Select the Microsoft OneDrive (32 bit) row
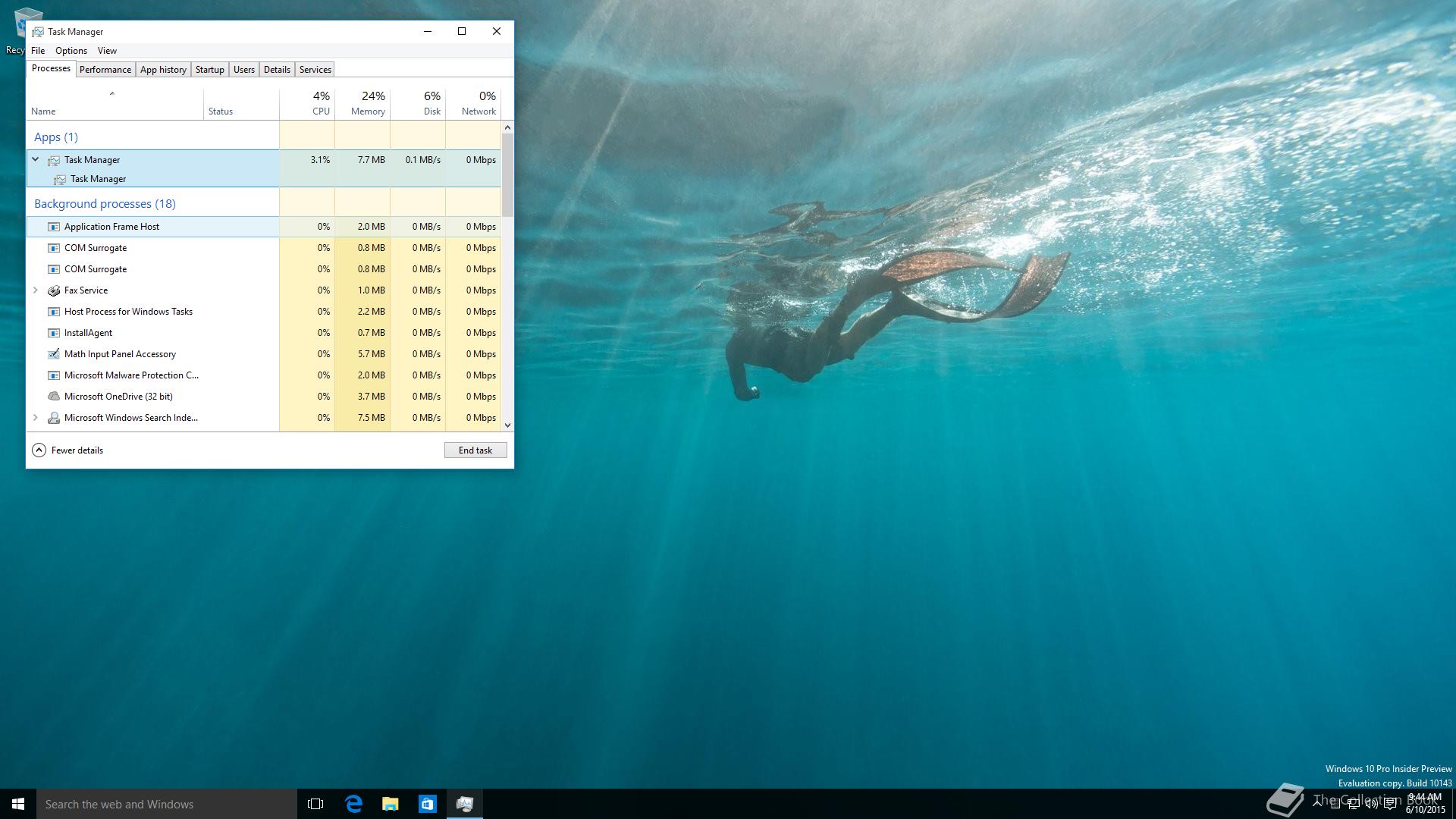Viewport: 1456px width, 819px height. [x=263, y=397]
